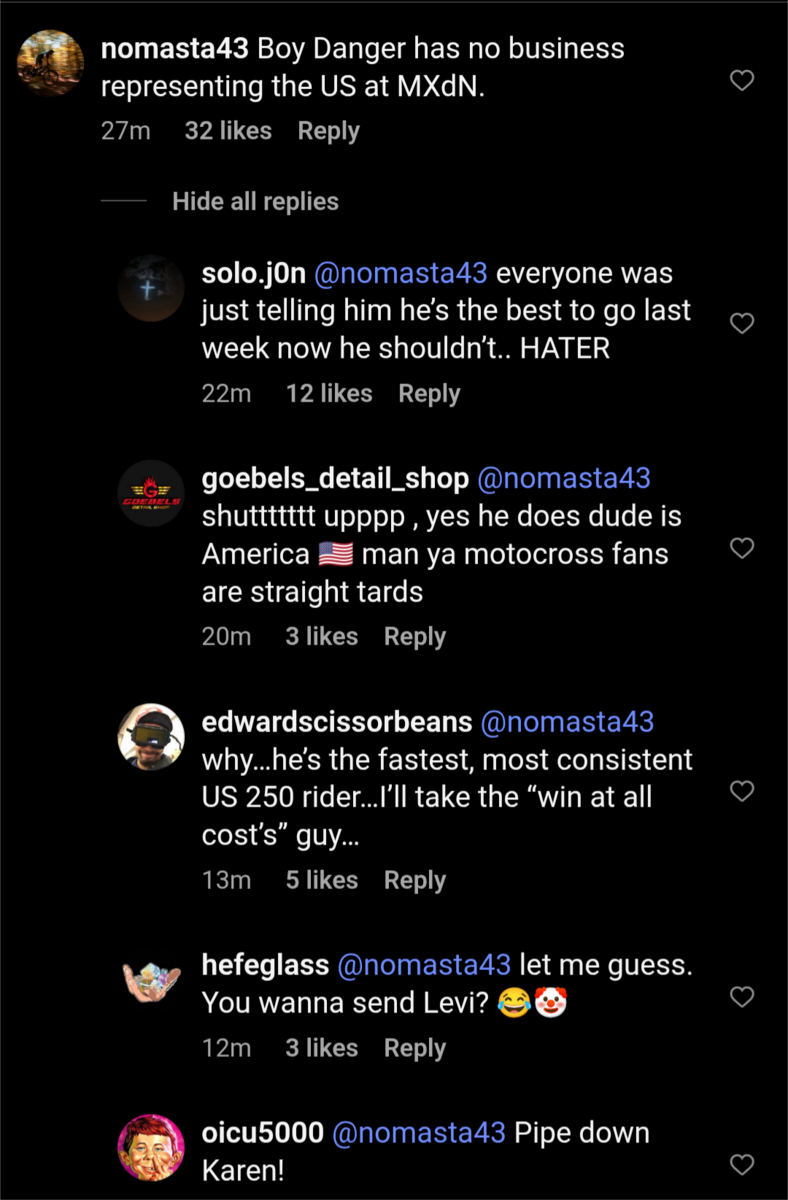Reply to edwardscissorbeans' comment
The width and height of the screenshot is (788, 1200).
pos(414,881)
